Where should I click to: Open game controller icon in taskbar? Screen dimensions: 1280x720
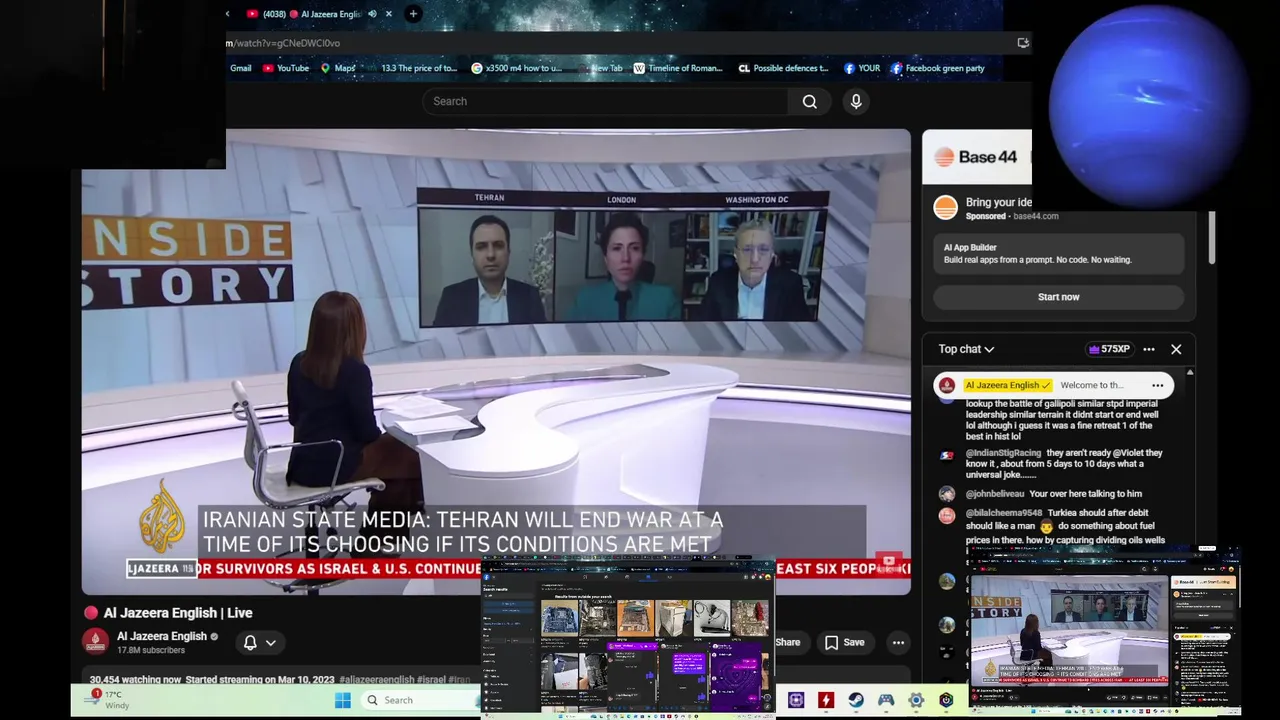(x=886, y=700)
